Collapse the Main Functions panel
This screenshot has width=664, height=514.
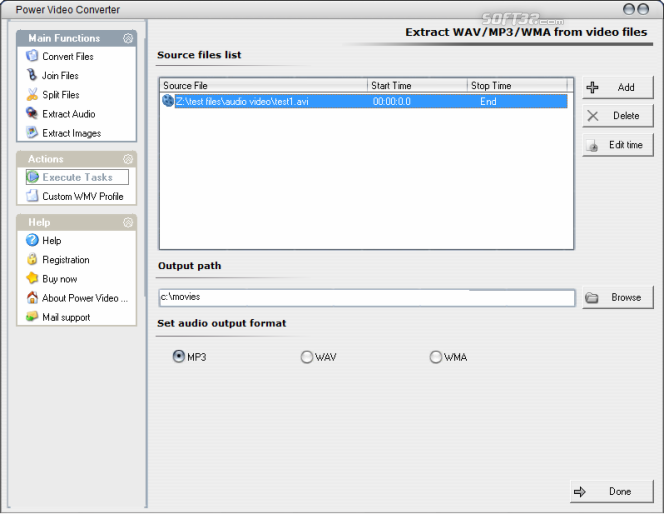click(128, 38)
